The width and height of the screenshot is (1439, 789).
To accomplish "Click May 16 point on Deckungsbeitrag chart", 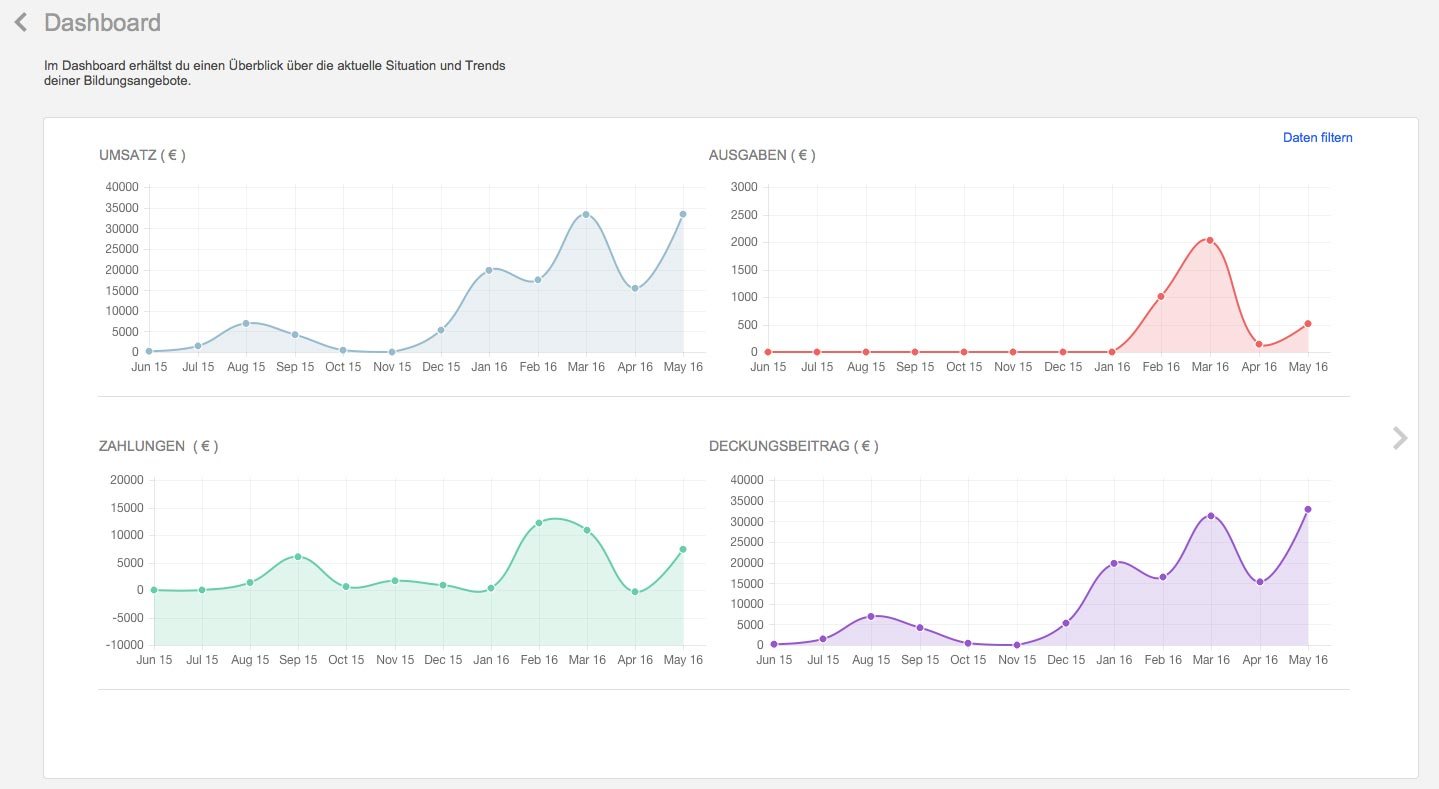I will coord(1307,509).
